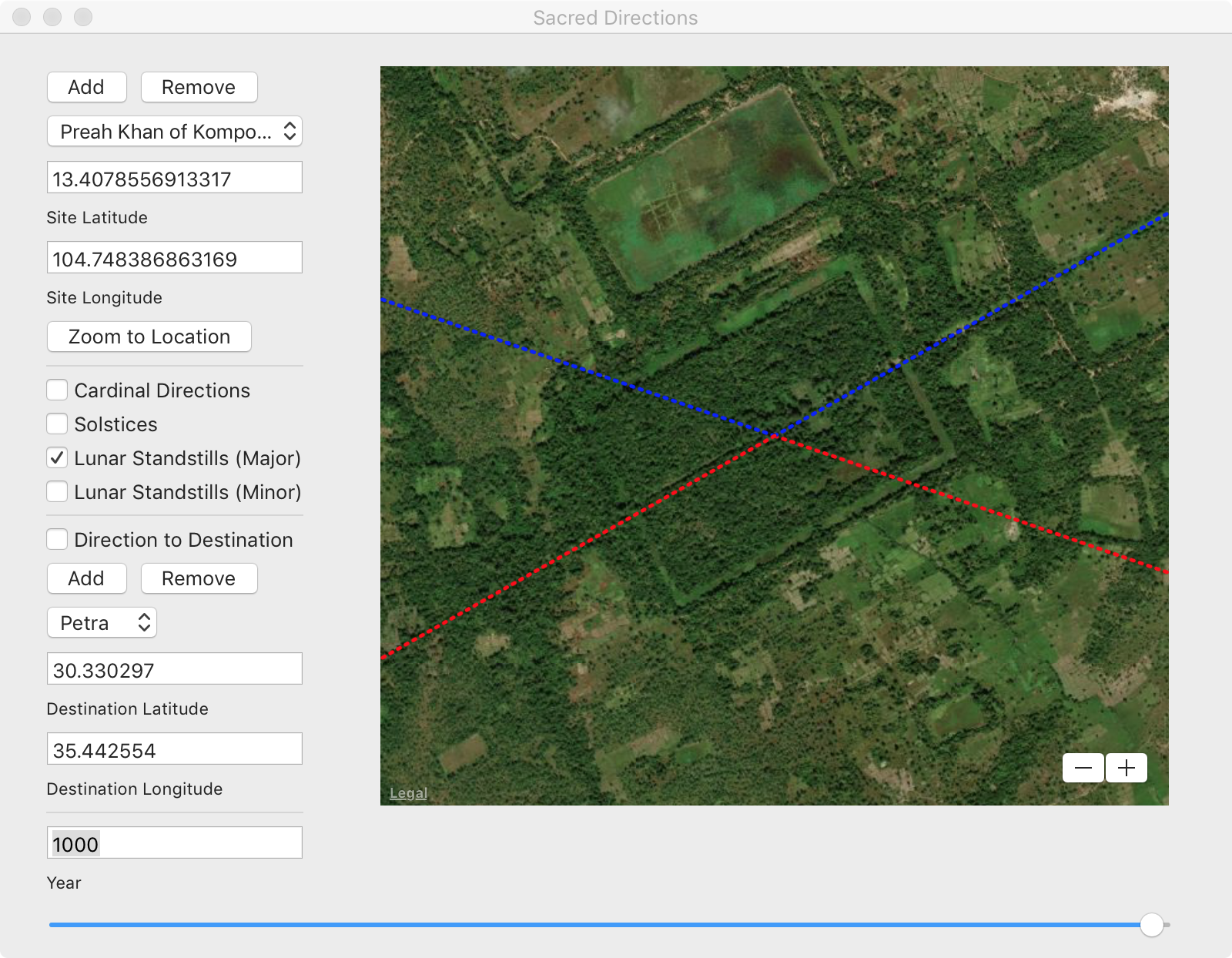This screenshot has width=1232, height=958.
Task: Focus the Site Longitude text field
Action: click(175, 259)
